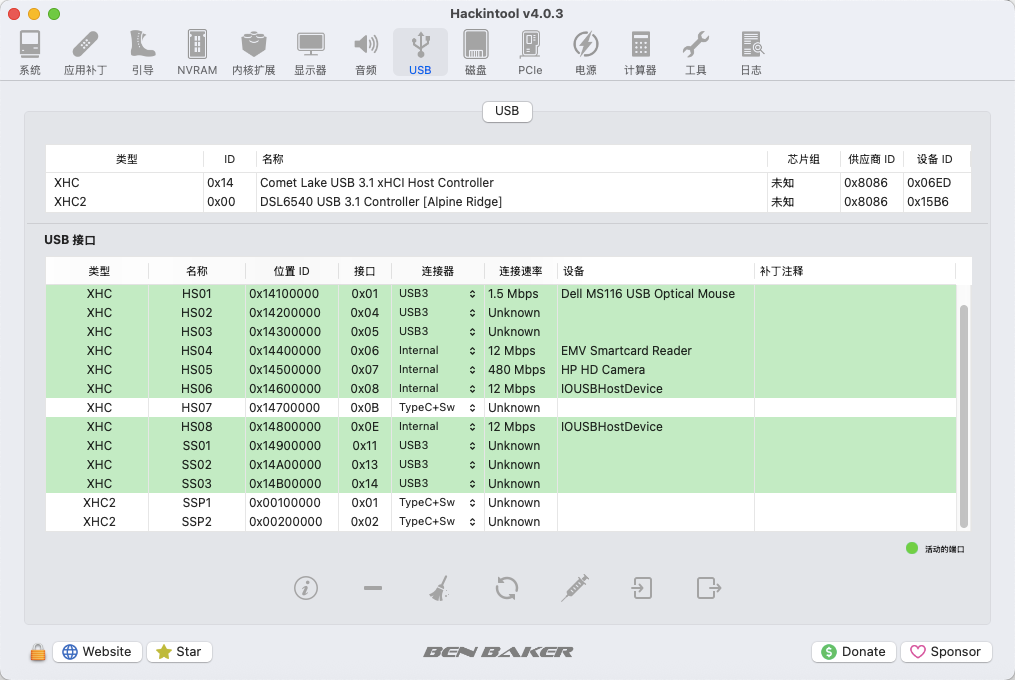Viewport: 1015px width, 680px height.
Task: Click the Donate button
Action: pos(853,652)
